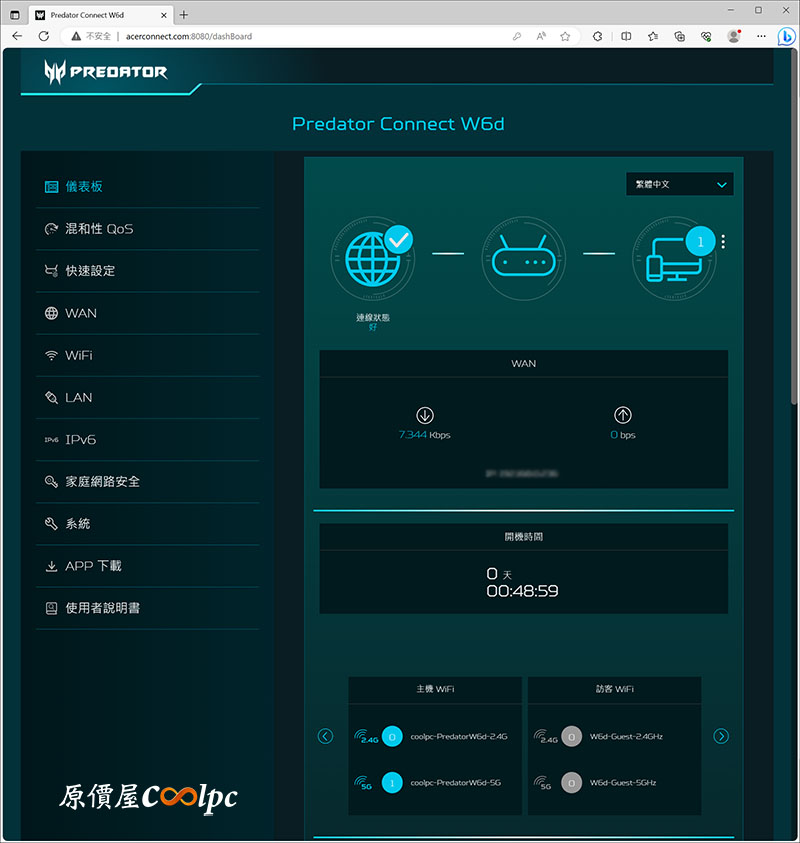The height and width of the screenshot is (843, 800).
Task: Open the 家庭網路安全 menu item
Action: (x=147, y=481)
